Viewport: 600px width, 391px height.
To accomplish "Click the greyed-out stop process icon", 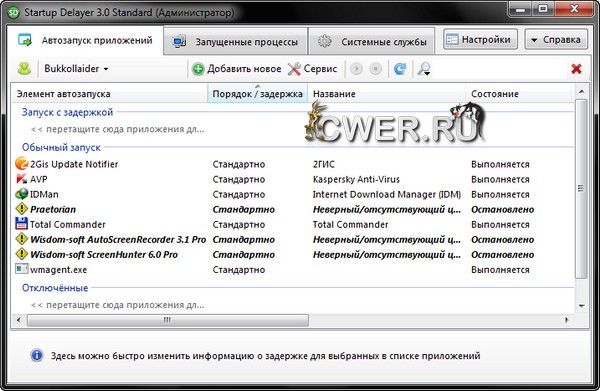I will (375, 69).
